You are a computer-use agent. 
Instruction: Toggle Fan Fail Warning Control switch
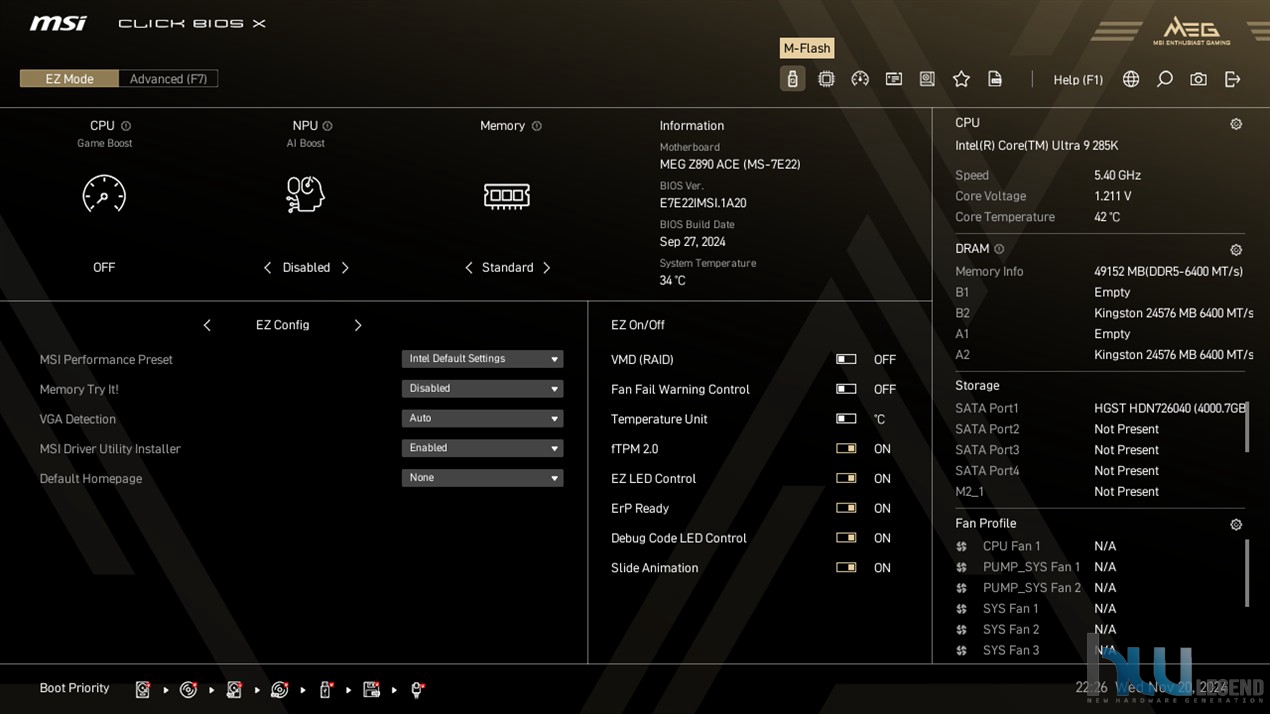[x=846, y=389]
